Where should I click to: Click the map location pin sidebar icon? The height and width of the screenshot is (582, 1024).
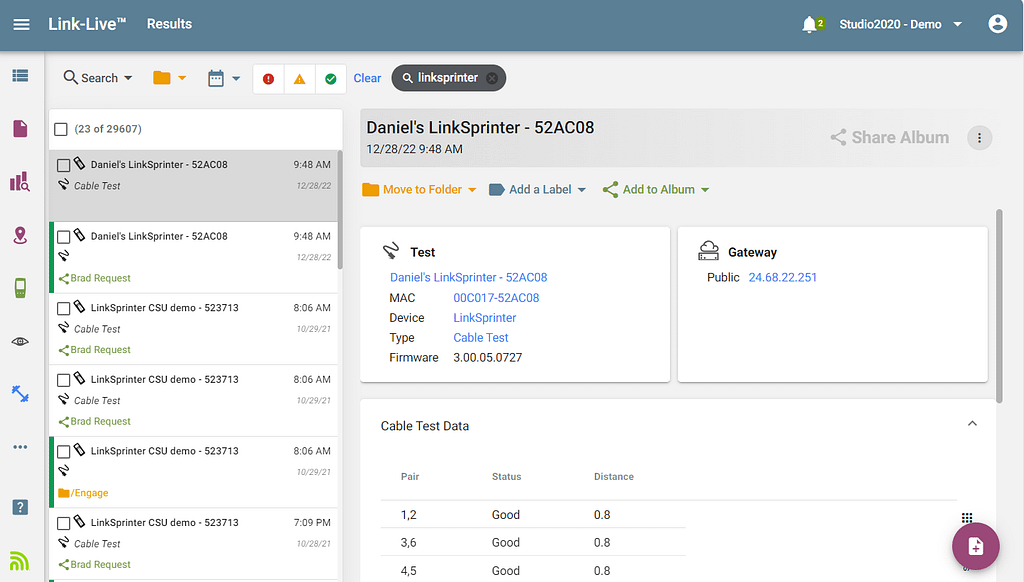[20, 235]
